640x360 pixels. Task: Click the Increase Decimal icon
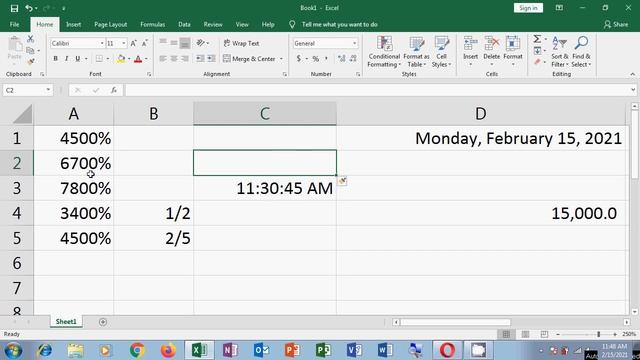pos(342,59)
